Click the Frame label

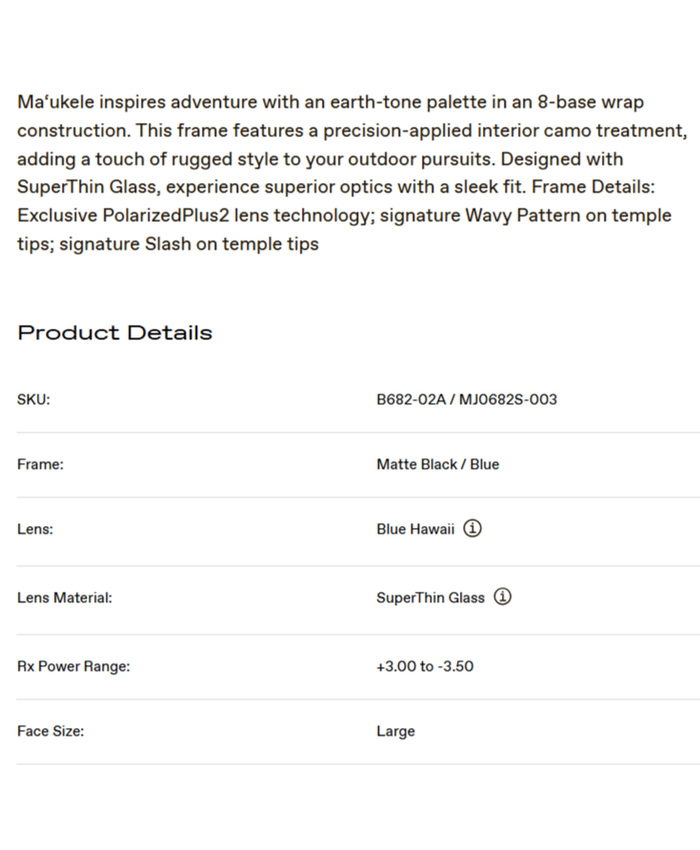(40, 465)
